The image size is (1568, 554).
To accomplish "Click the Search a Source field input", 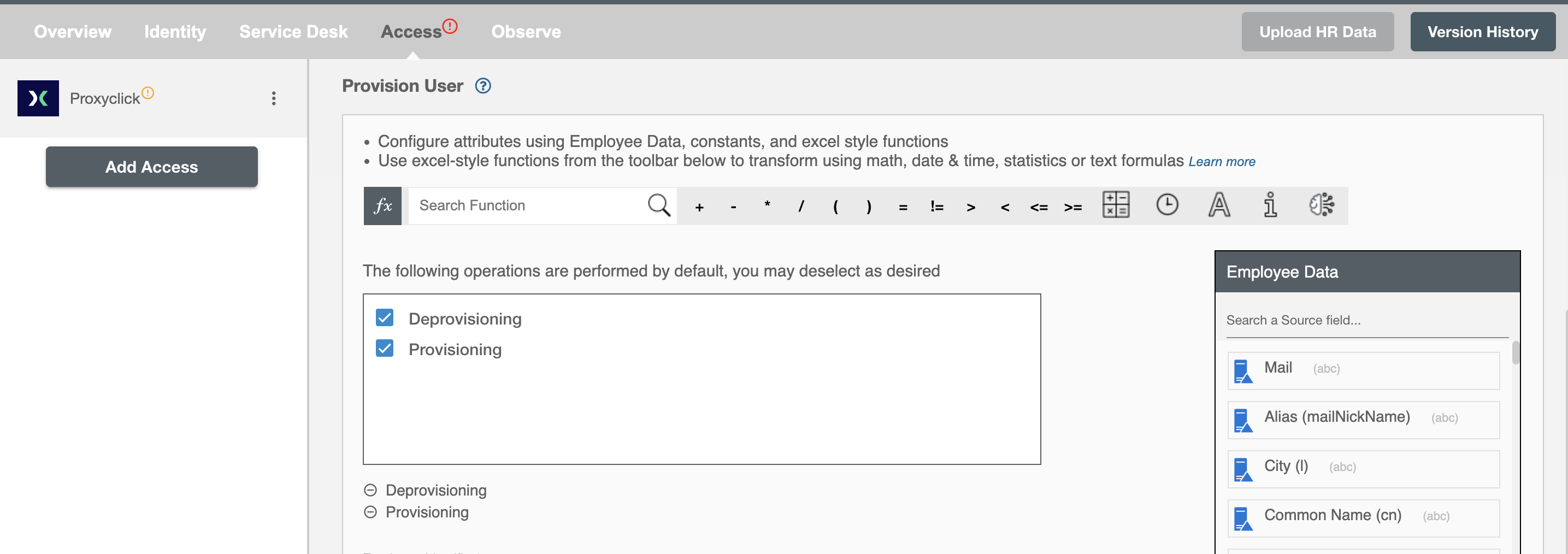I will (x=1367, y=320).
